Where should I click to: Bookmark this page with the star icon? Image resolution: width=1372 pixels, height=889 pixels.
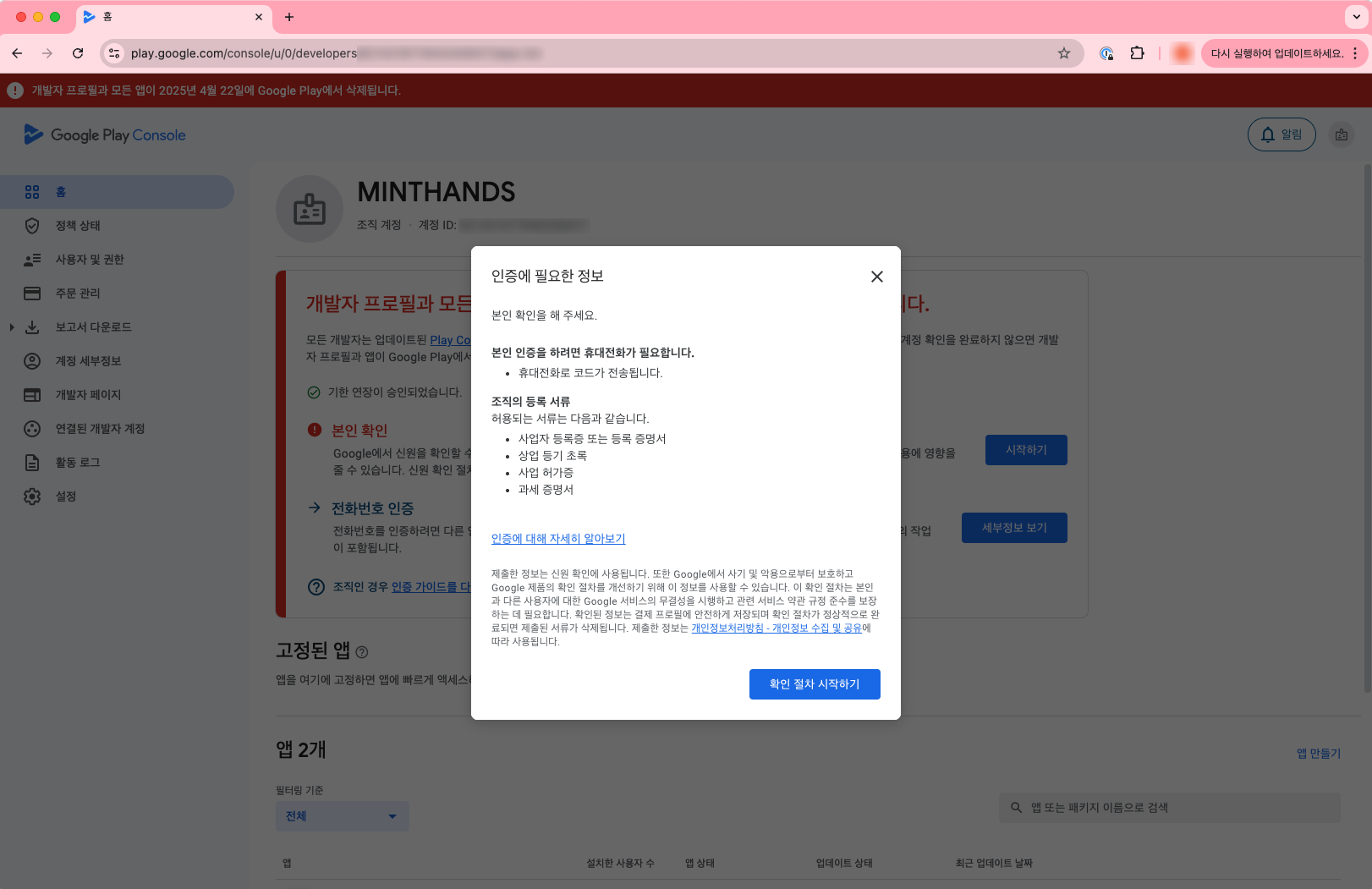(1064, 53)
